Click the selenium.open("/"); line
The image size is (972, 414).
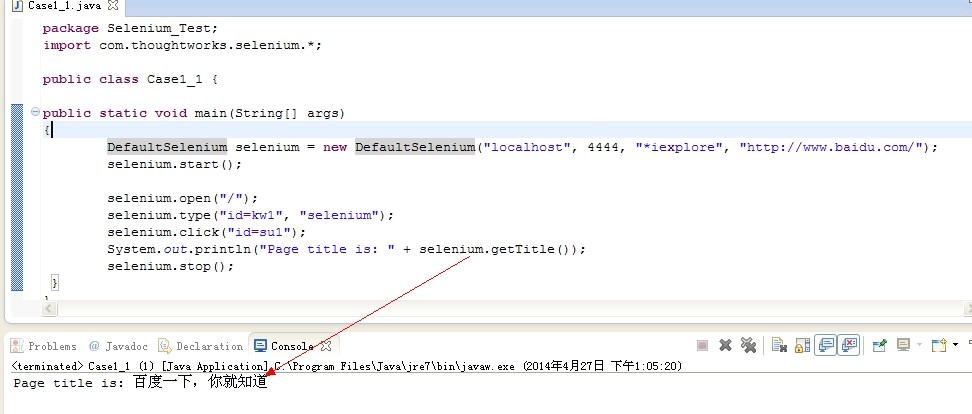pos(182,198)
